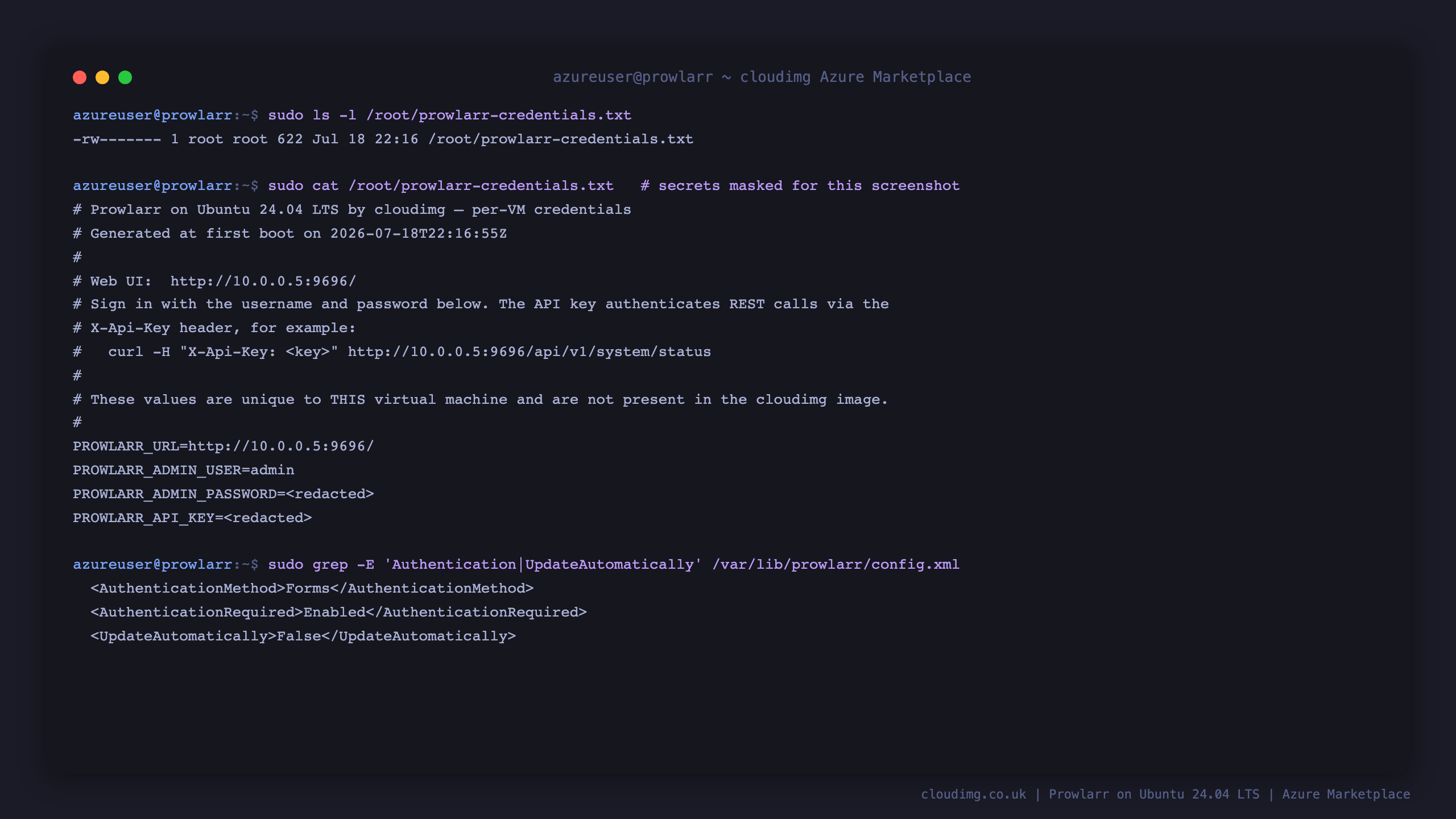Click the PROWLARR_ADMIN_PASSWORD=<redacted> line
The image size is (1456, 819).
223,494
